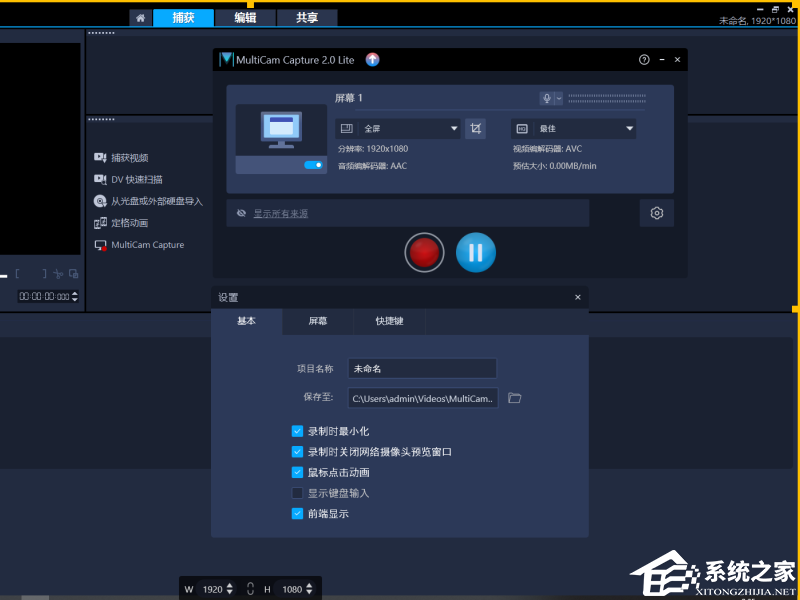Screen dimensions: 800x600
Task: Click the MultiCam Capture upgrade arrow icon
Action: coord(372,60)
